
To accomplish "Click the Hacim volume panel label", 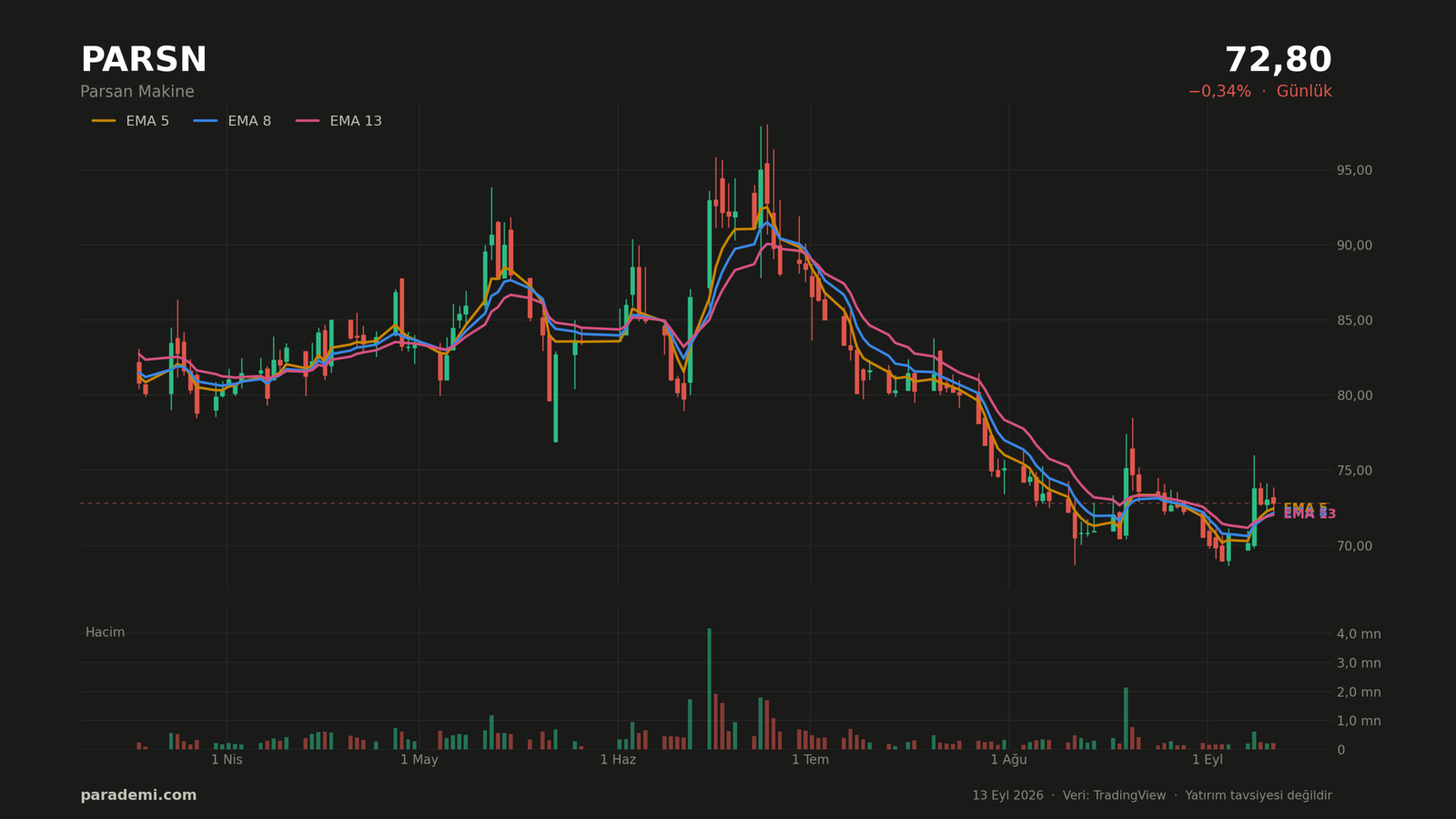I will click(x=106, y=632).
